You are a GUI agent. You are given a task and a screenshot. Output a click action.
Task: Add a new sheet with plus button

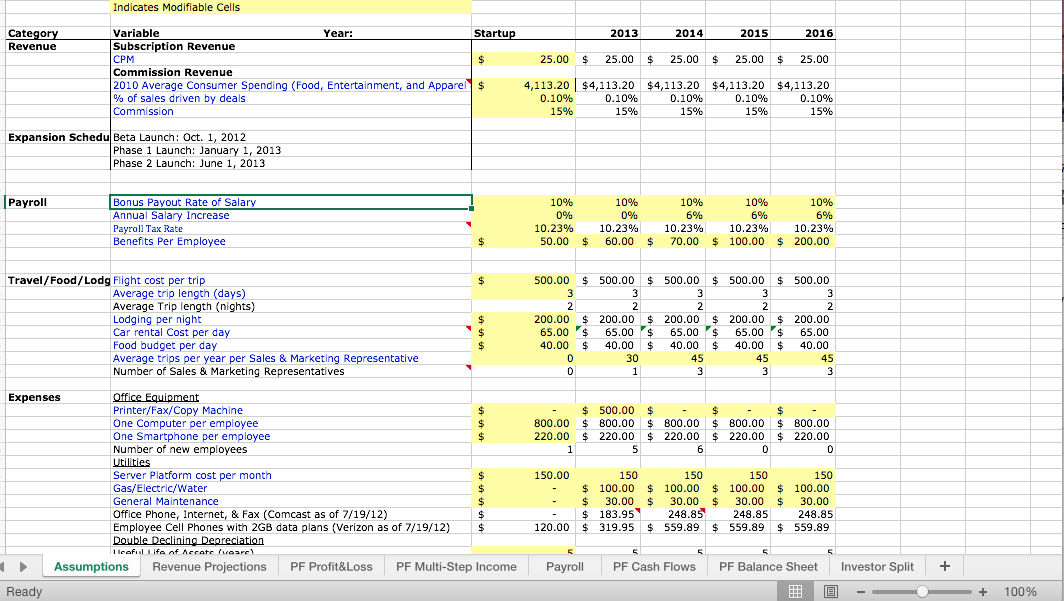[x=945, y=566]
